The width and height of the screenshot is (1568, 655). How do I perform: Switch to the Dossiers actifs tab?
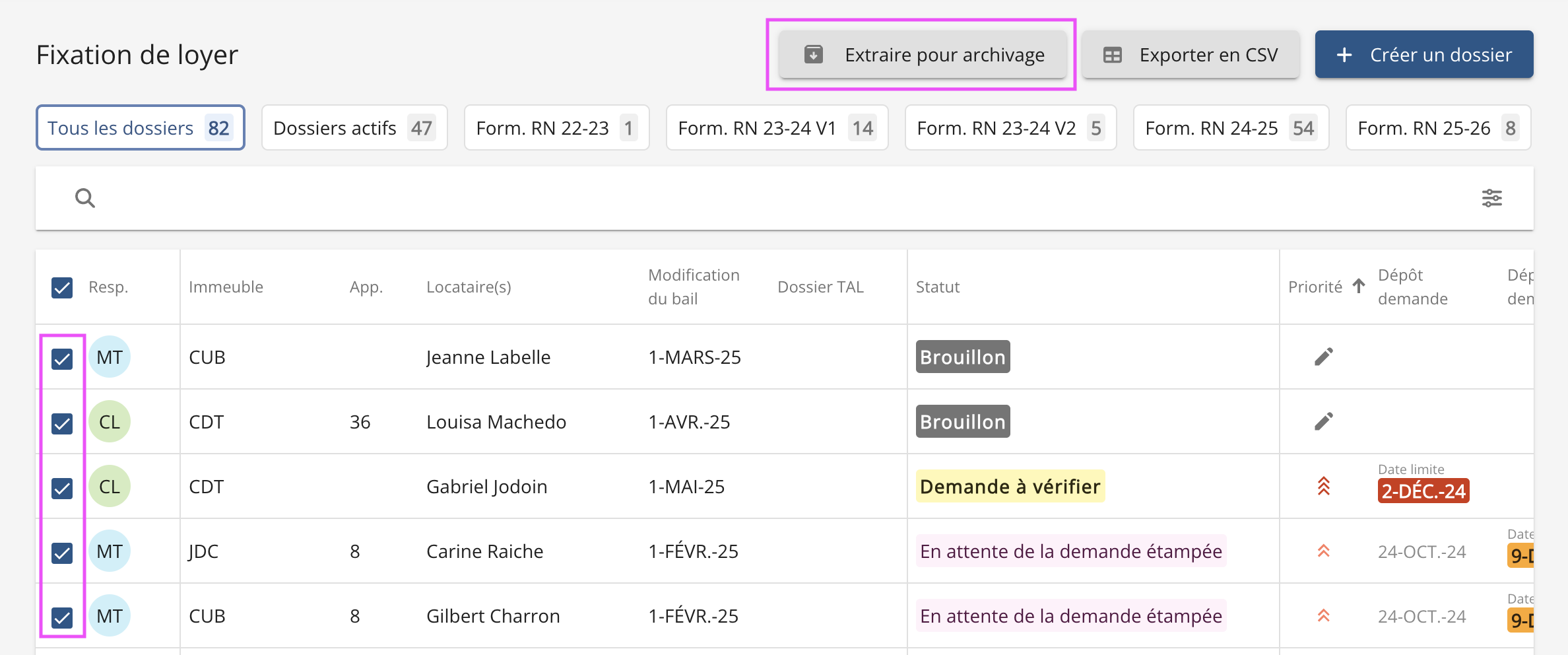354,128
